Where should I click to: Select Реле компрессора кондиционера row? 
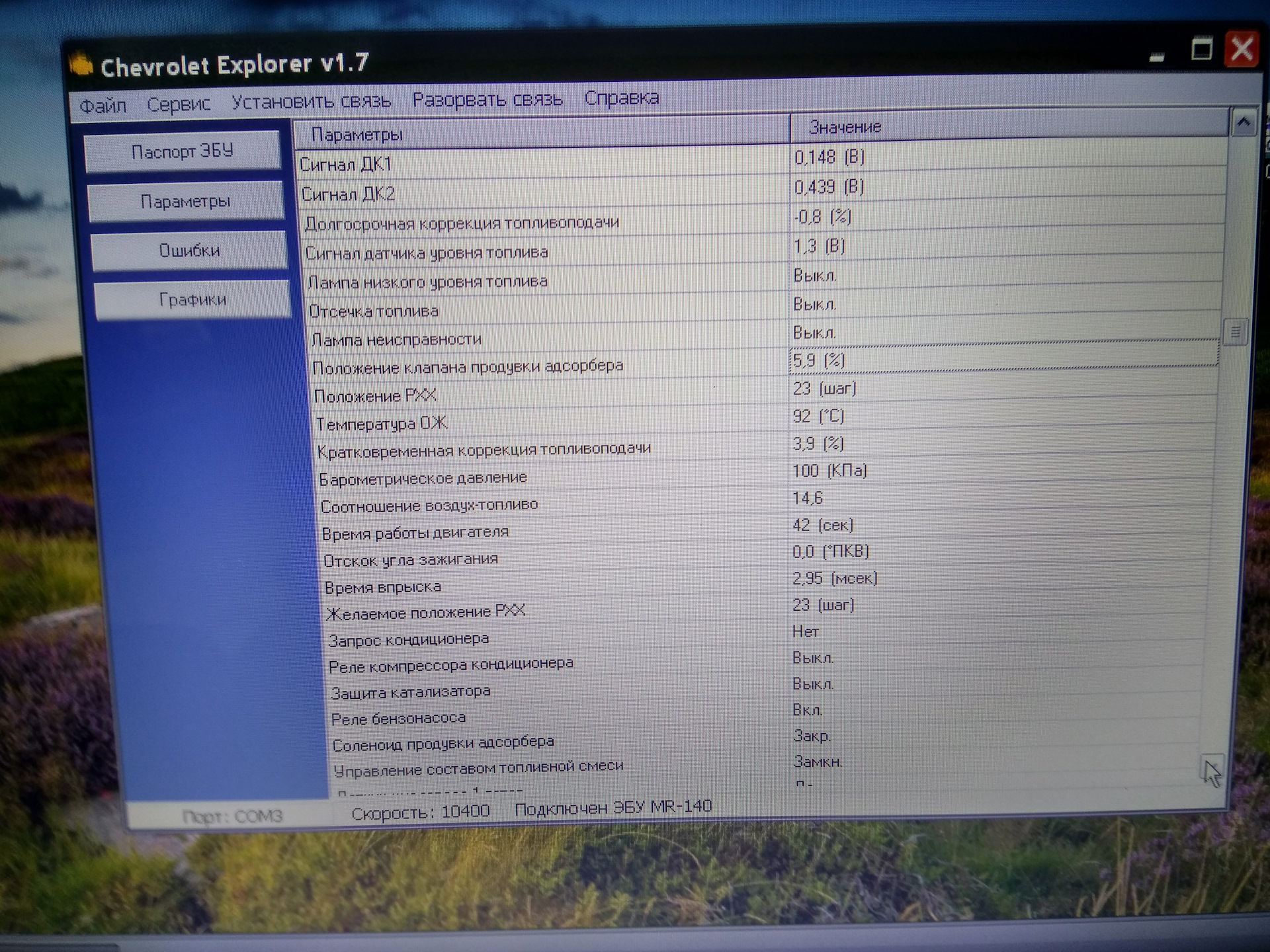point(767,662)
